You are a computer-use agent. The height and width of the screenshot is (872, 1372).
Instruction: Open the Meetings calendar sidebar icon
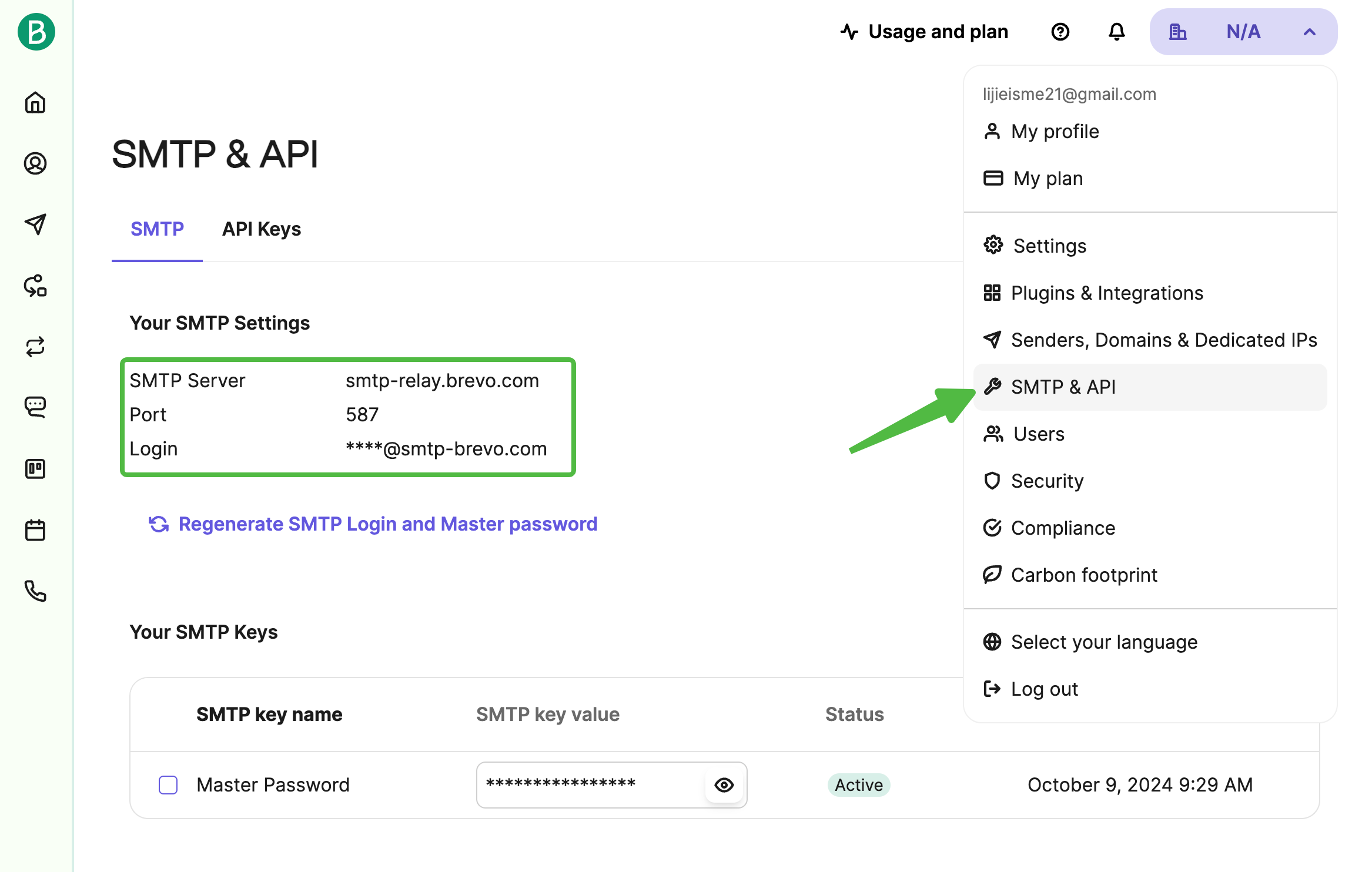tap(35, 530)
